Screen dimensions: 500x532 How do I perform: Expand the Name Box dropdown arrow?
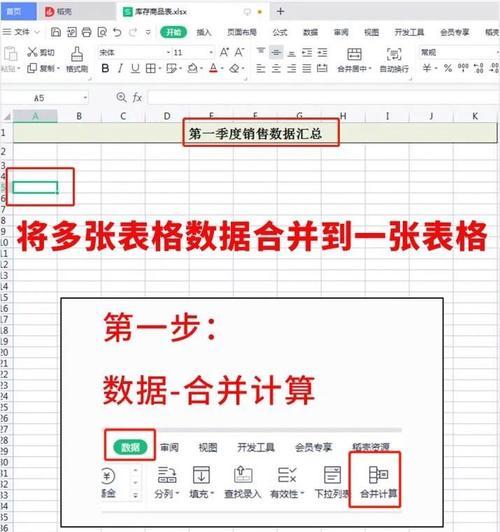[85, 98]
